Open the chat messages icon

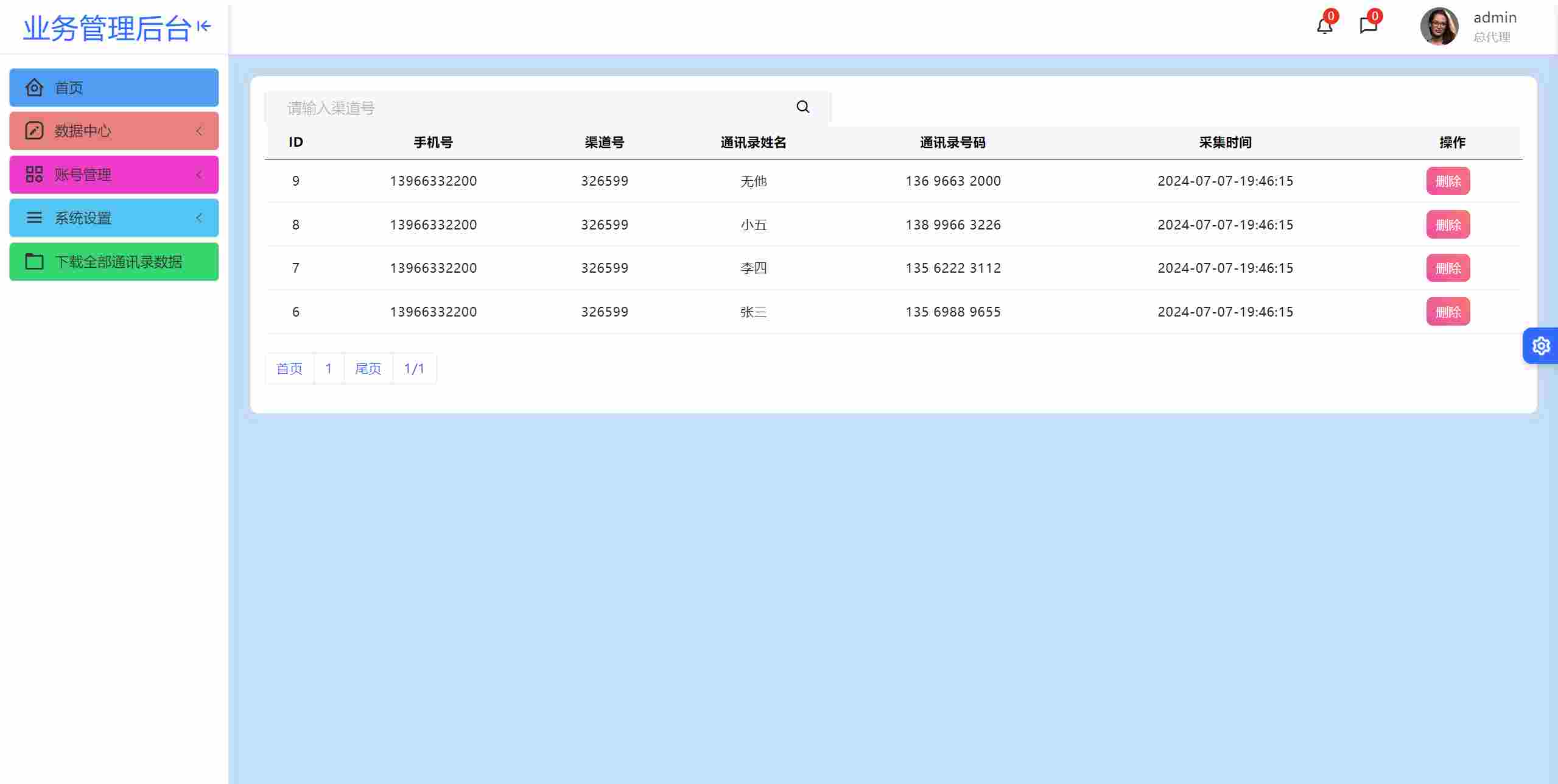(x=1368, y=26)
